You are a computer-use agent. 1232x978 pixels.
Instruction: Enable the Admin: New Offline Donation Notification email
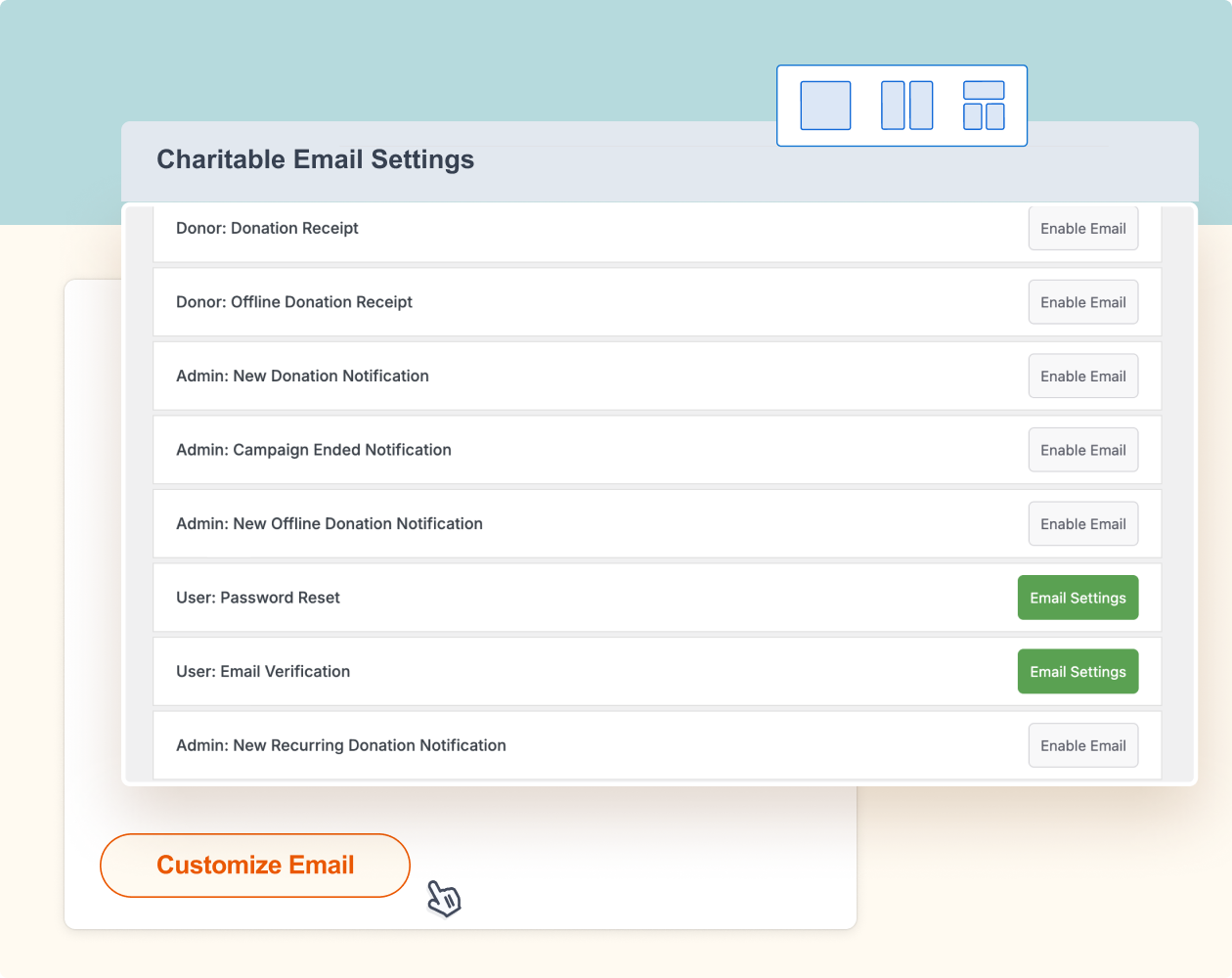[x=1082, y=523]
